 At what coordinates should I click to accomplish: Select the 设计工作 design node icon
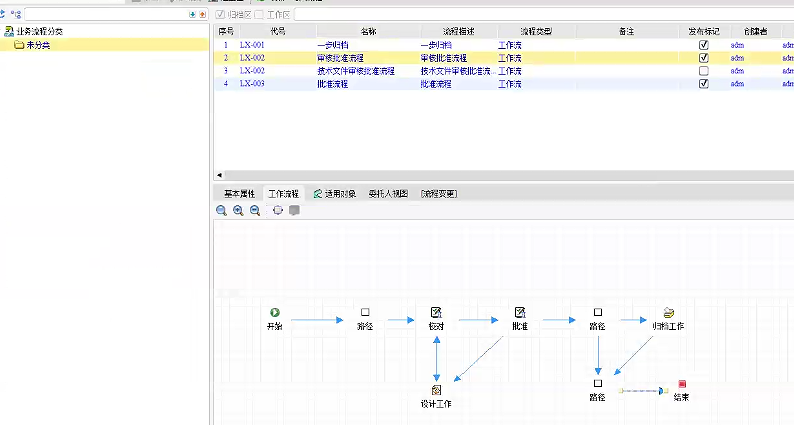[x=436, y=390]
